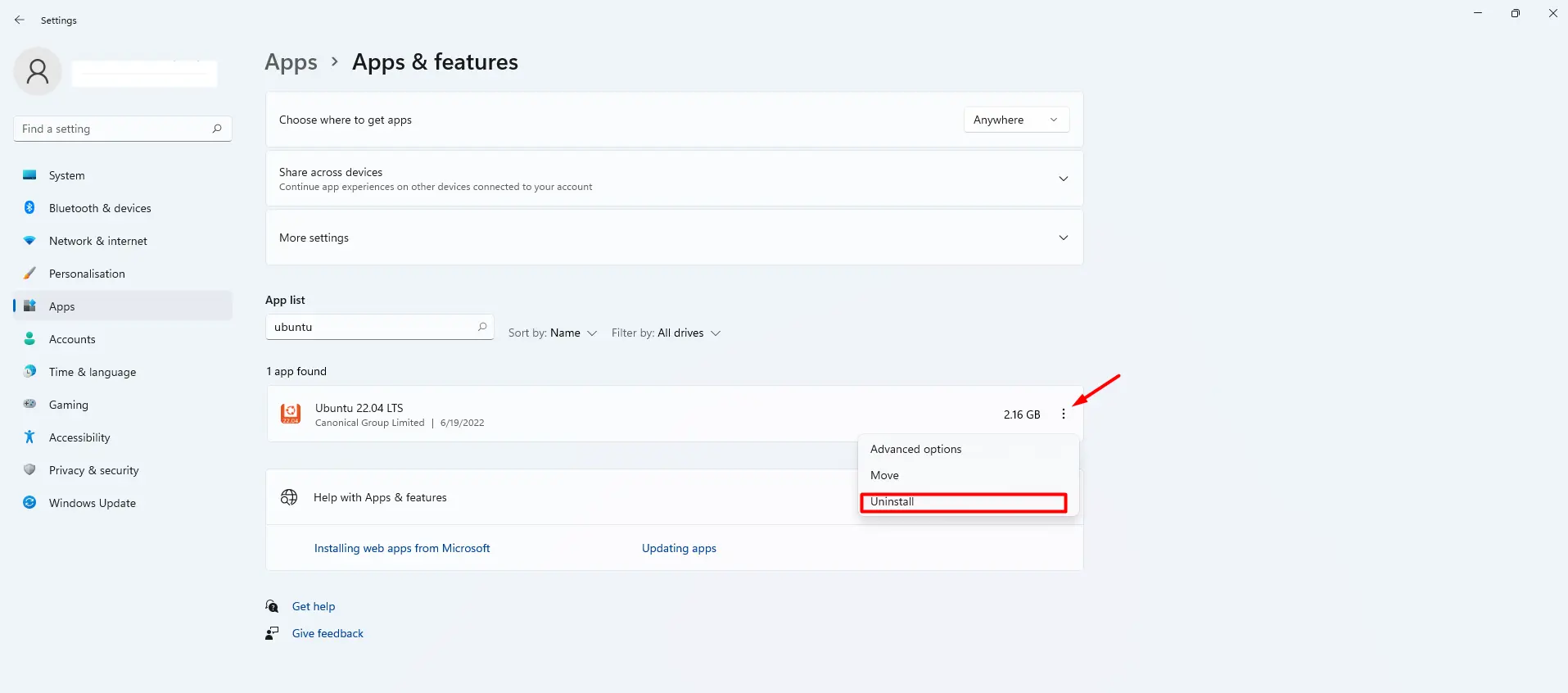This screenshot has height=693, width=1568.
Task: Click the System monitor icon
Action: pyautogui.click(x=29, y=174)
